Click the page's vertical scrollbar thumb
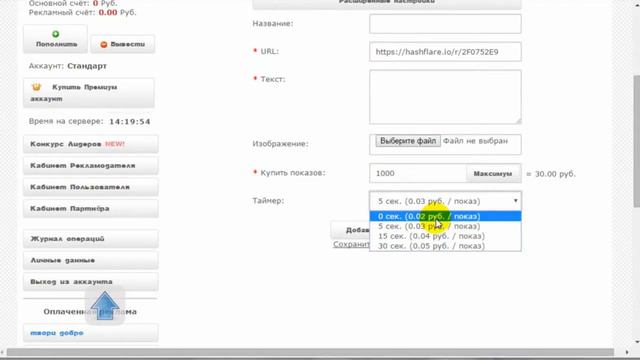The width and height of the screenshot is (640, 360). pyautogui.click(x=636, y=141)
